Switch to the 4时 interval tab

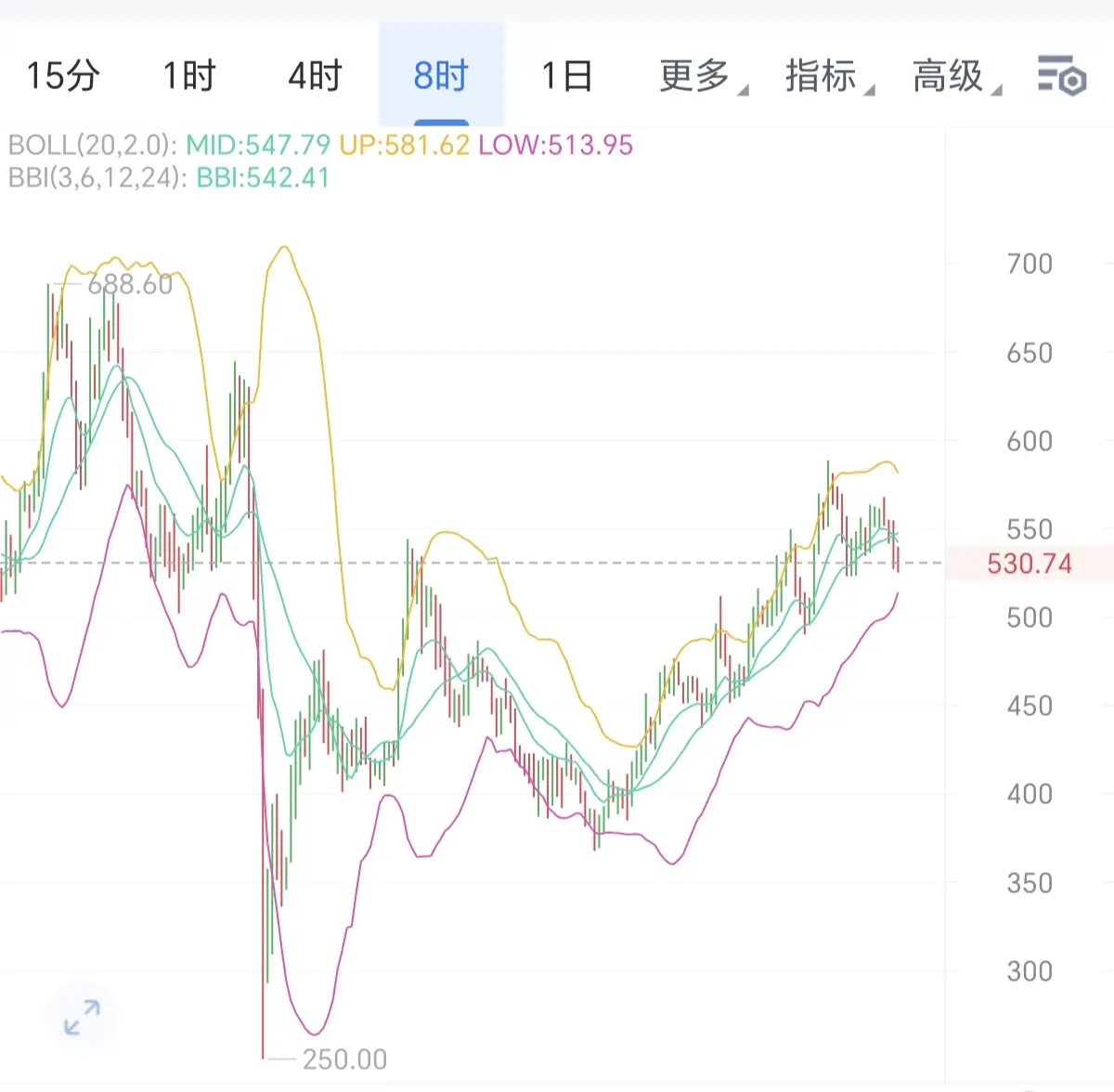(315, 75)
